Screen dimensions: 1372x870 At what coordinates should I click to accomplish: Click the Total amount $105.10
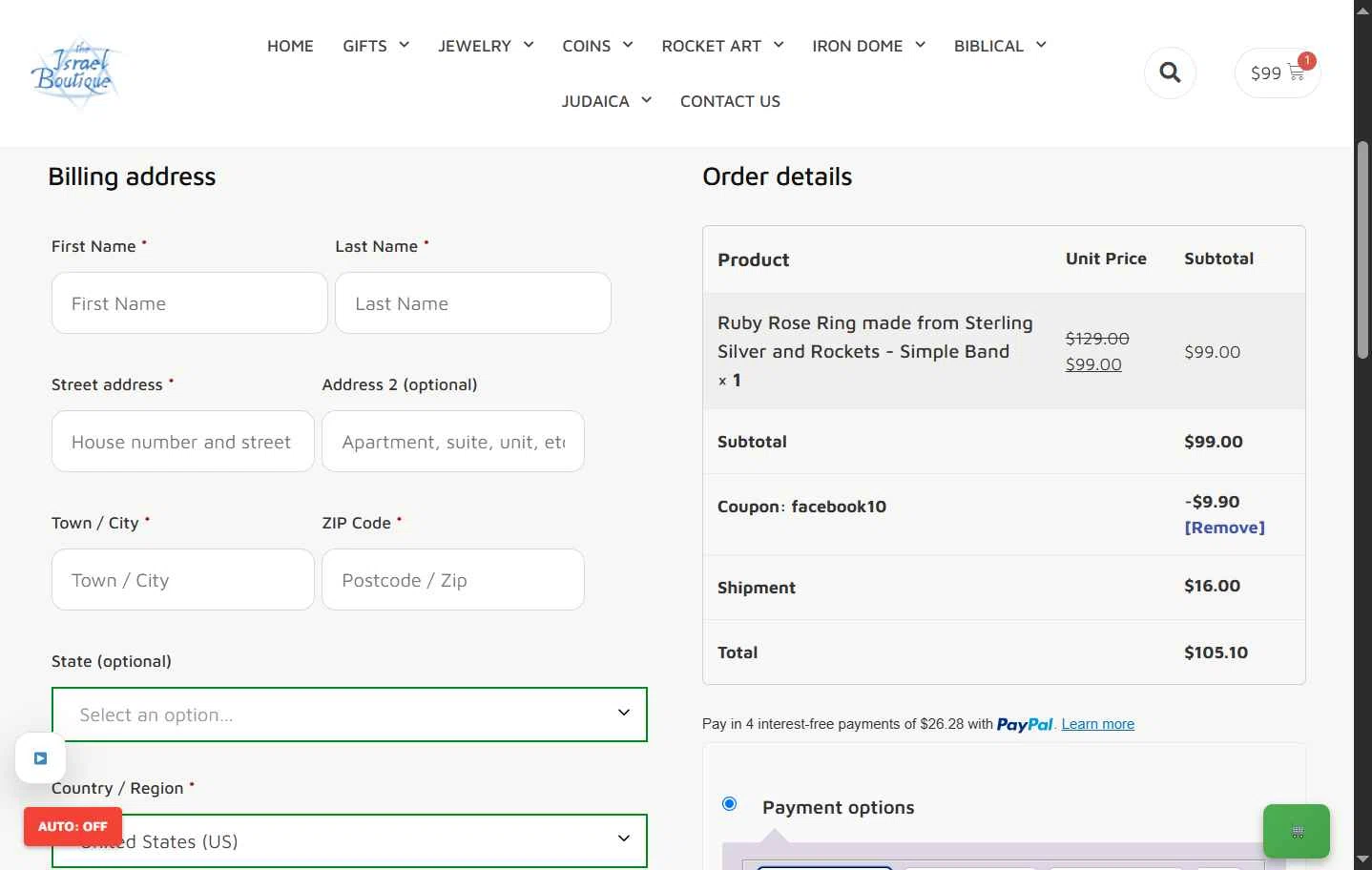(1216, 652)
